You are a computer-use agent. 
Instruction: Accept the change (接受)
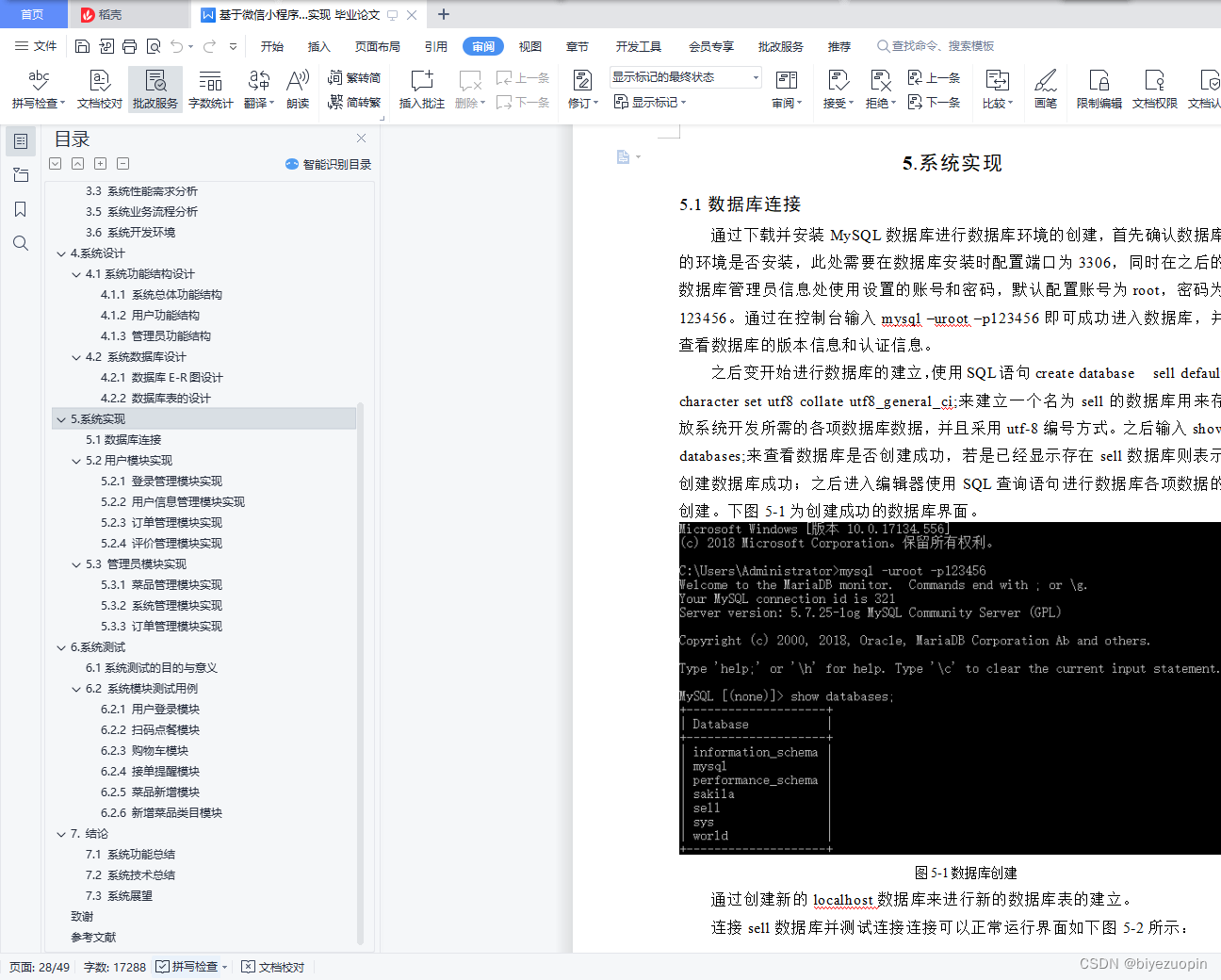click(838, 90)
